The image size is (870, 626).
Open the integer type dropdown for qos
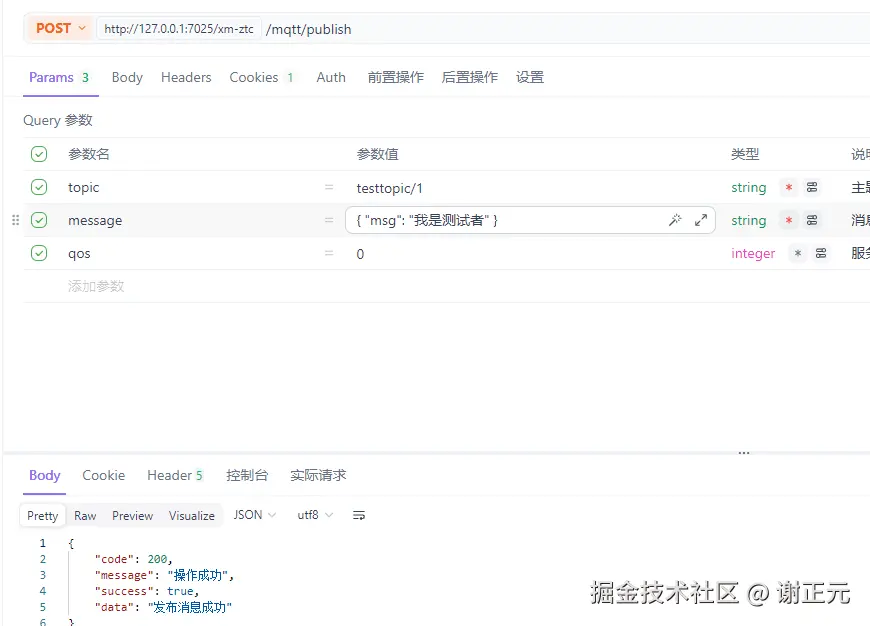pyautogui.click(x=753, y=253)
